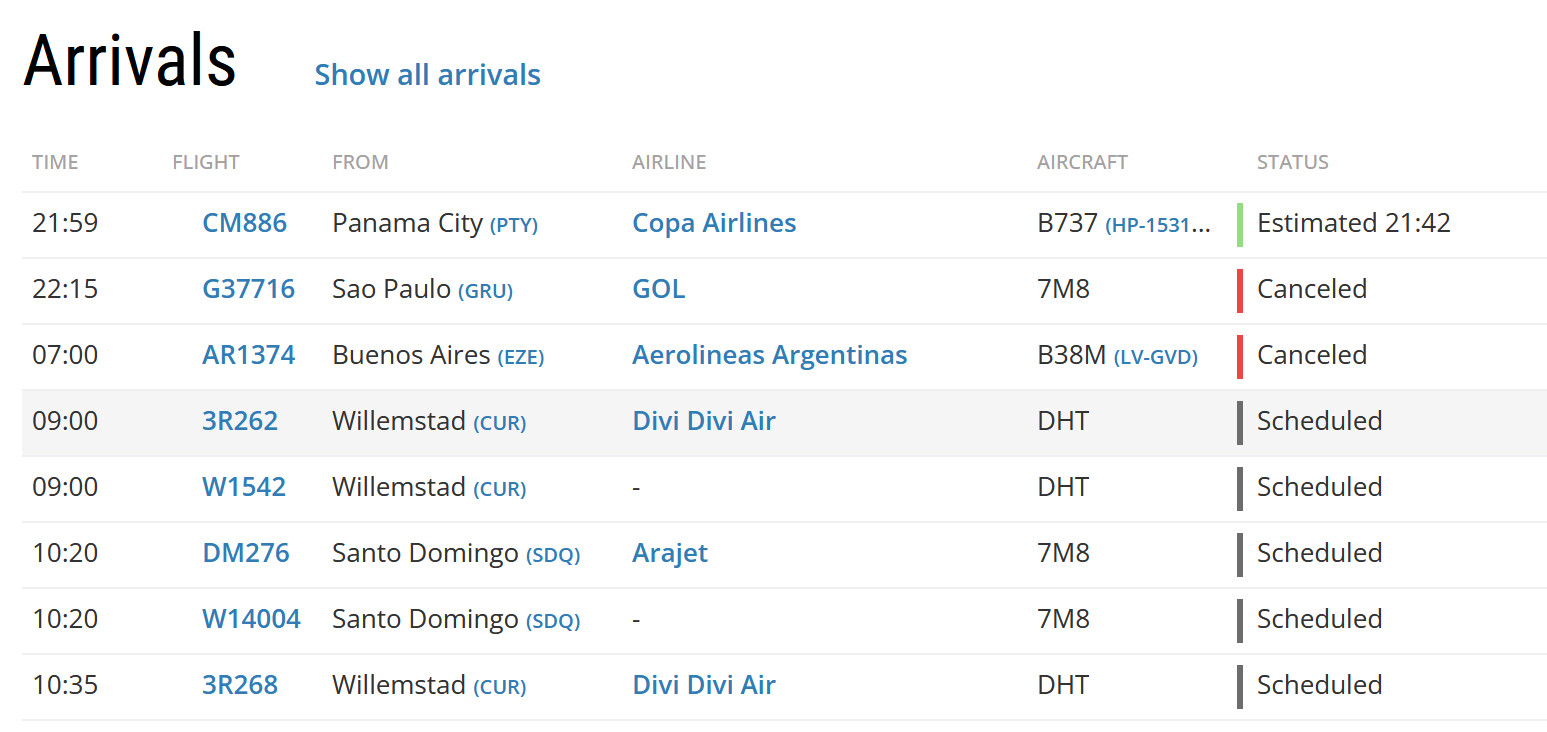Open Arajet airline page
1547x732 pixels.
[x=669, y=553]
